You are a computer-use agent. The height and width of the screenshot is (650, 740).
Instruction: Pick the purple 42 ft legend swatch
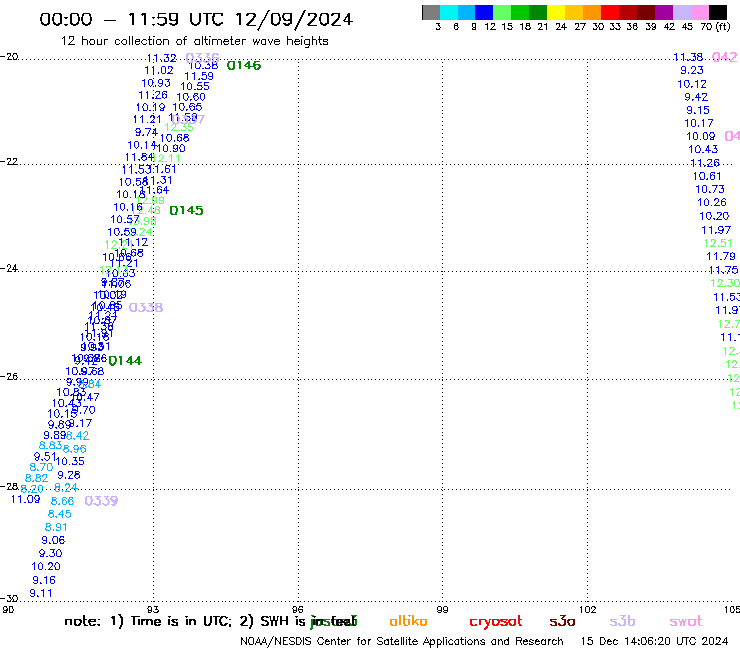(664, 12)
